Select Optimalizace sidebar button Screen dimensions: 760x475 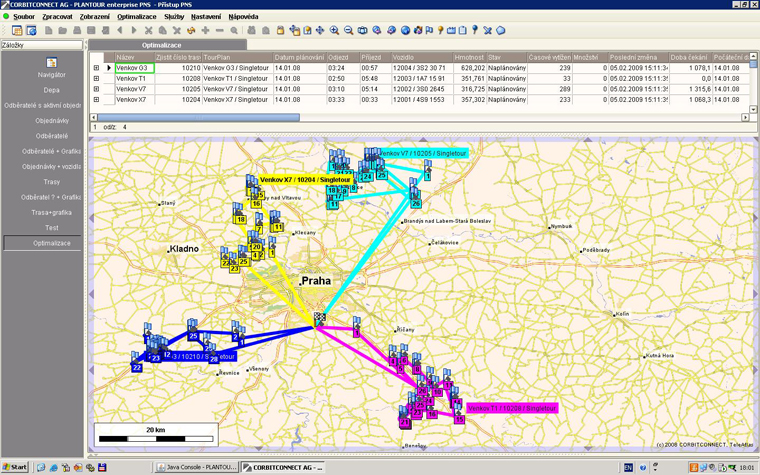pos(43,243)
